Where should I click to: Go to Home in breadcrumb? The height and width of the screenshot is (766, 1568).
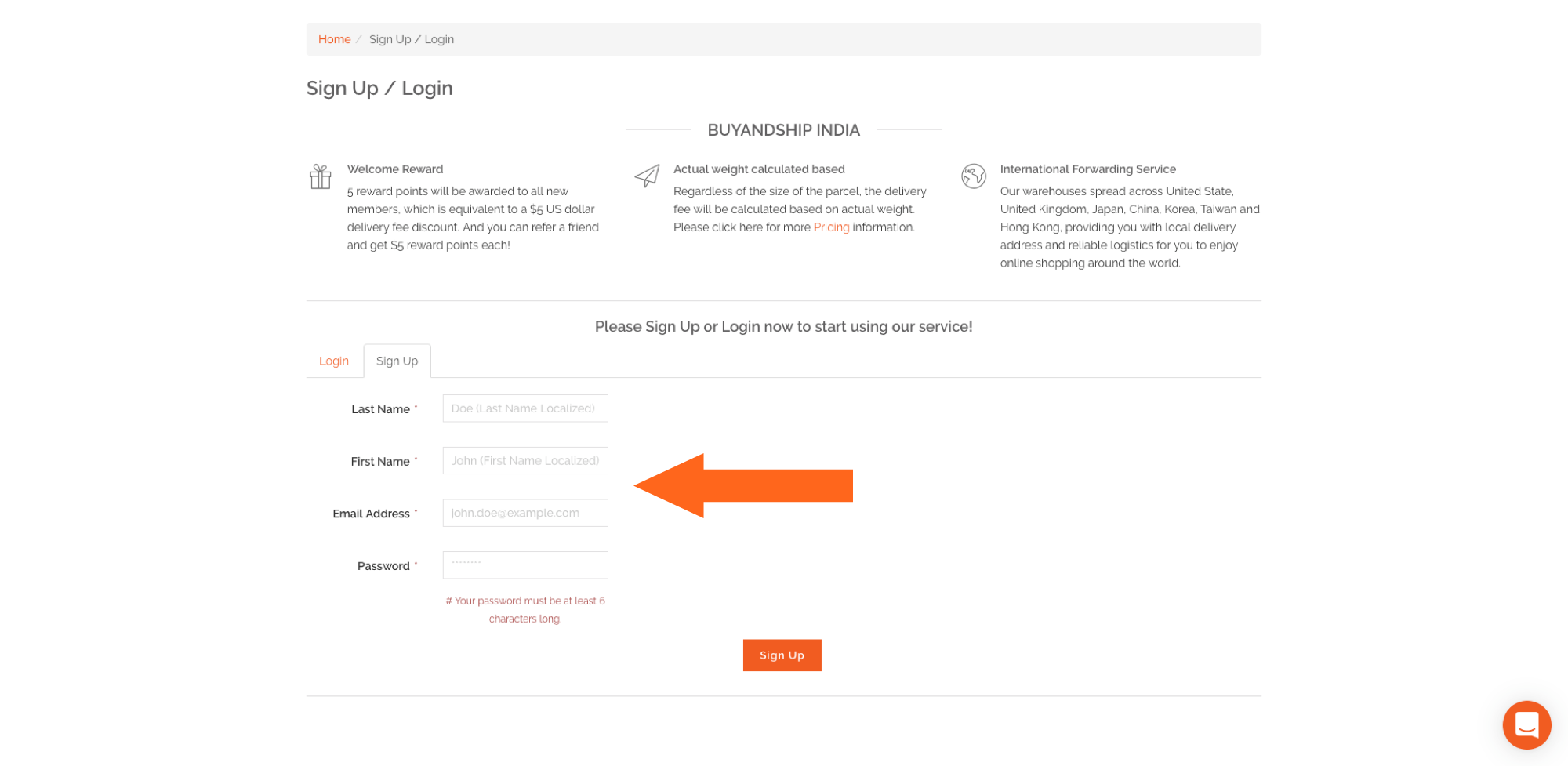[334, 39]
